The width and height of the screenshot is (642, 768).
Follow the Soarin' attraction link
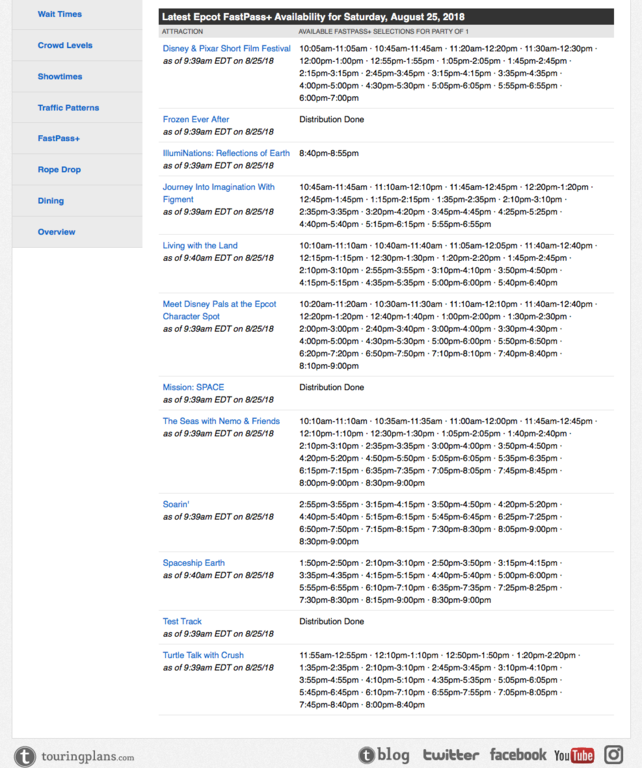(x=176, y=504)
